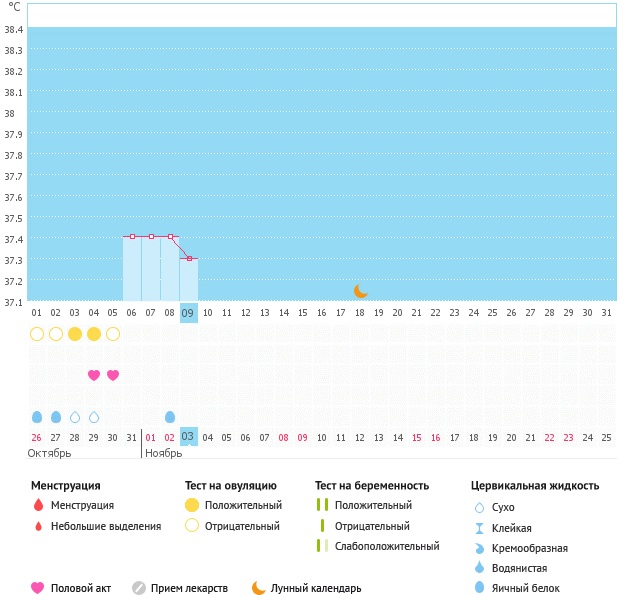Click the highlighted cycle day 09 label
Image resolution: width=626 pixels, height=595 pixels.
point(189,313)
